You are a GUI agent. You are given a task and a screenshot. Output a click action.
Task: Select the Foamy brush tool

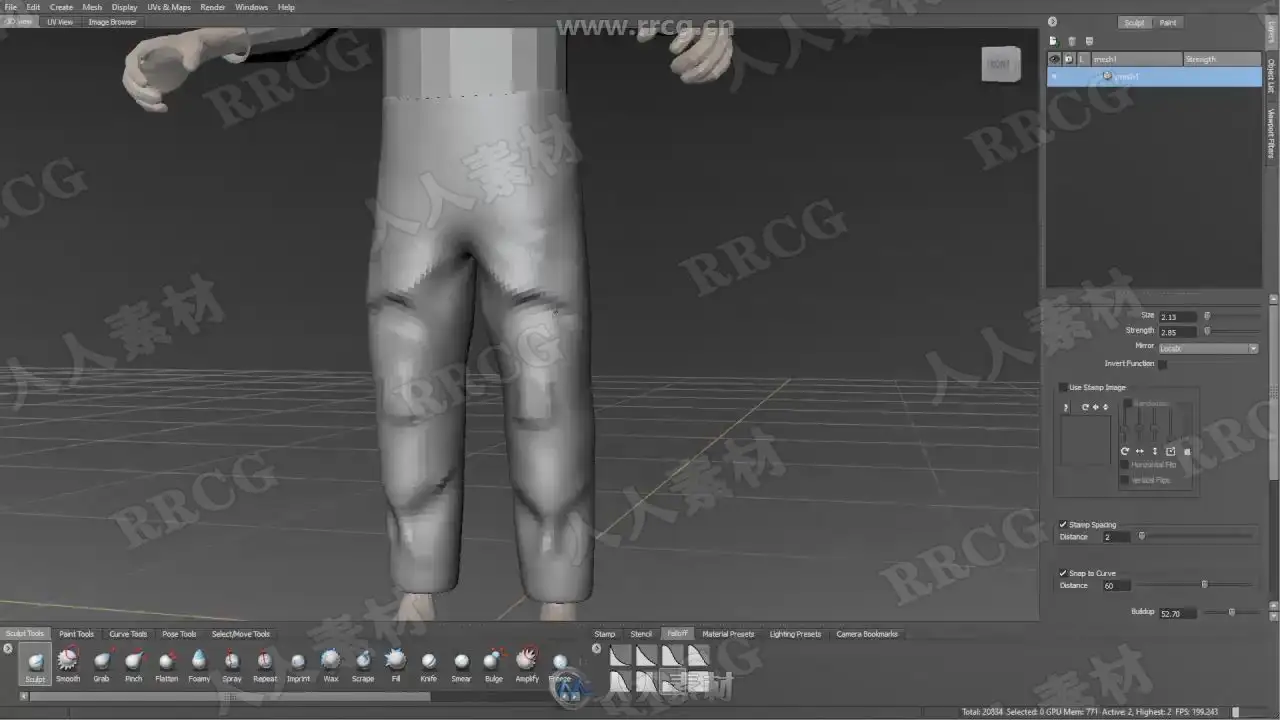tap(199, 664)
